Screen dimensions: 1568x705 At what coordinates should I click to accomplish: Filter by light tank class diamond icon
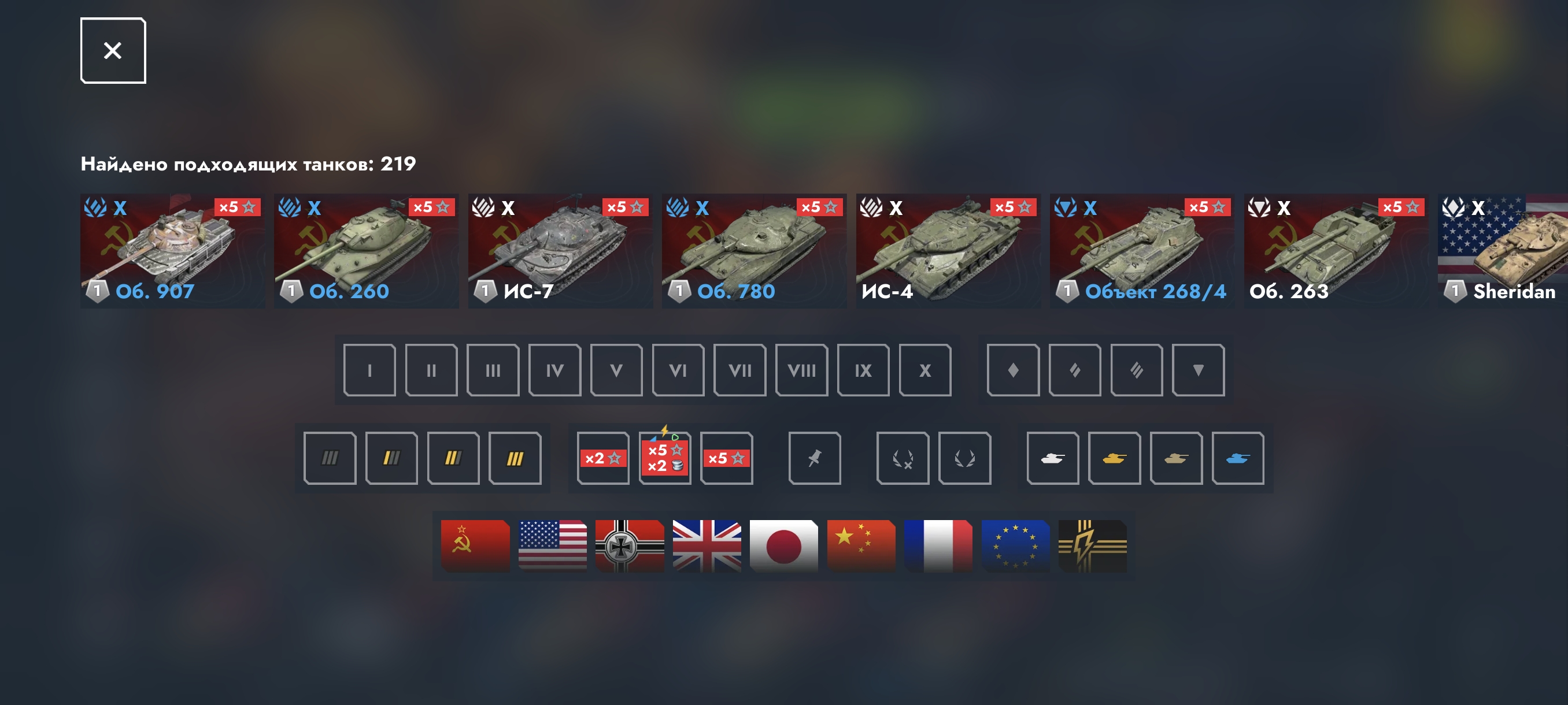pyautogui.click(x=1013, y=370)
